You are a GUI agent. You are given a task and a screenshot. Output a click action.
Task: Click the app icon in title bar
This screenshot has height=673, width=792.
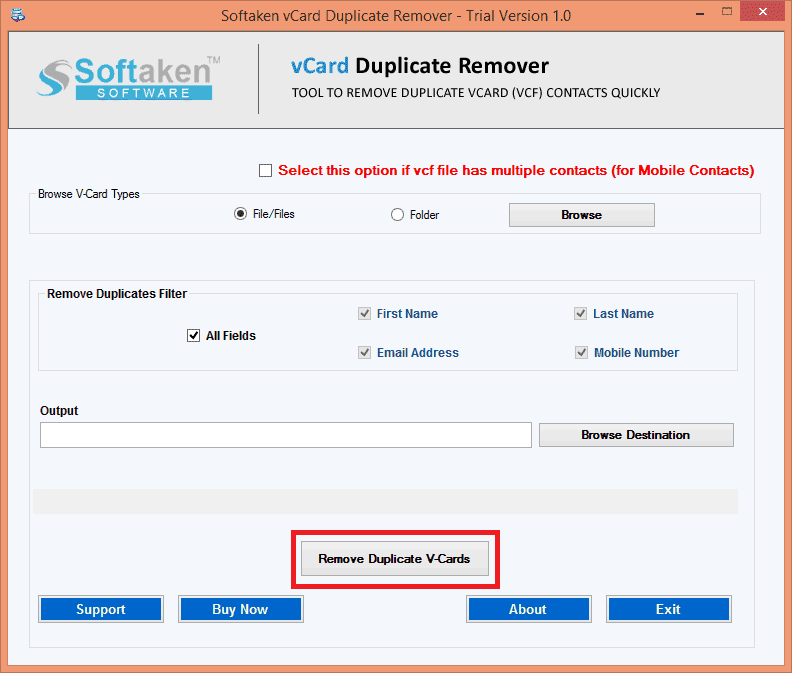pyautogui.click(x=18, y=15)
